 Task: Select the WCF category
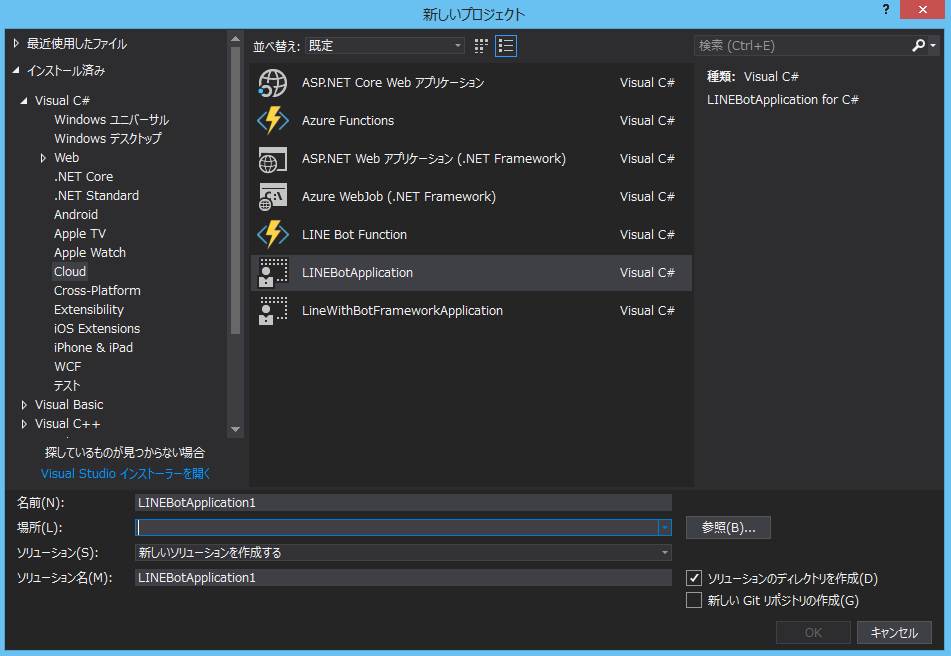[67, 367]
